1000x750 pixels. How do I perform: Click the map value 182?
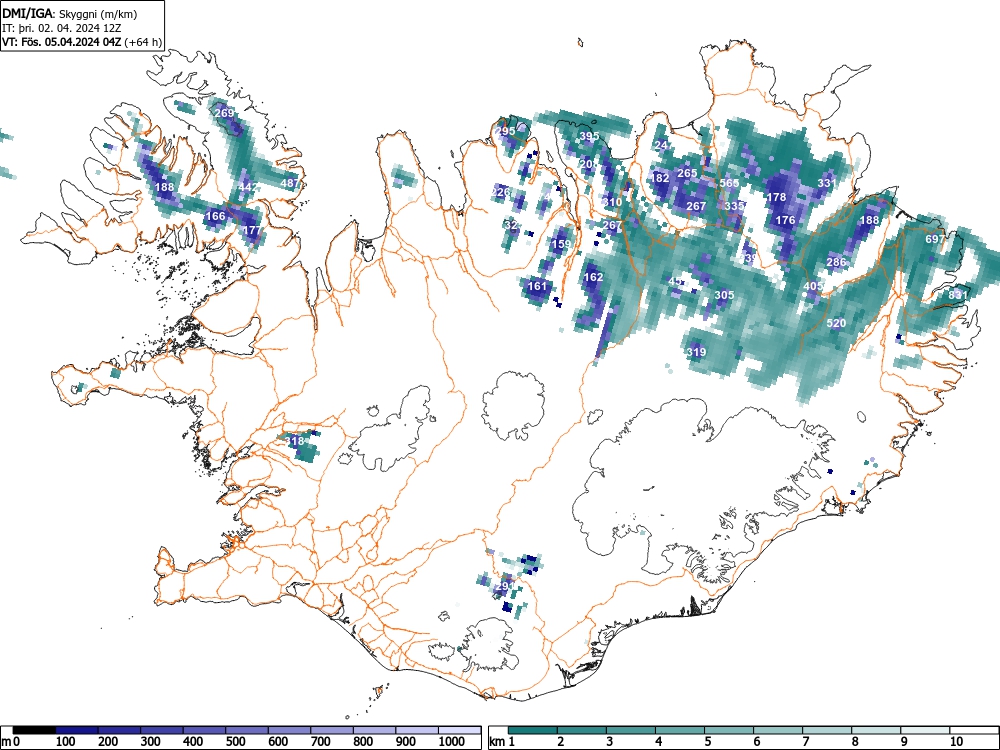pos(659,178)
